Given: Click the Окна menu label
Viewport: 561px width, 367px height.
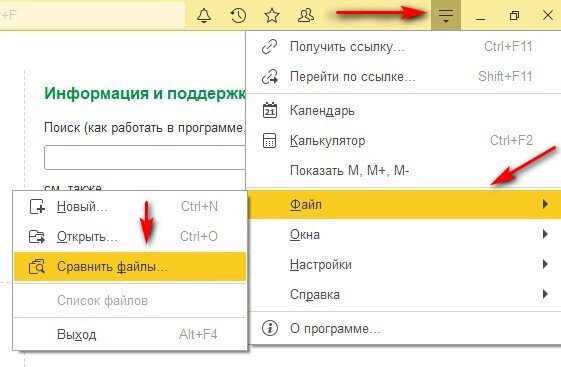Looking at the screenshot, I should (x=304, y=235).
